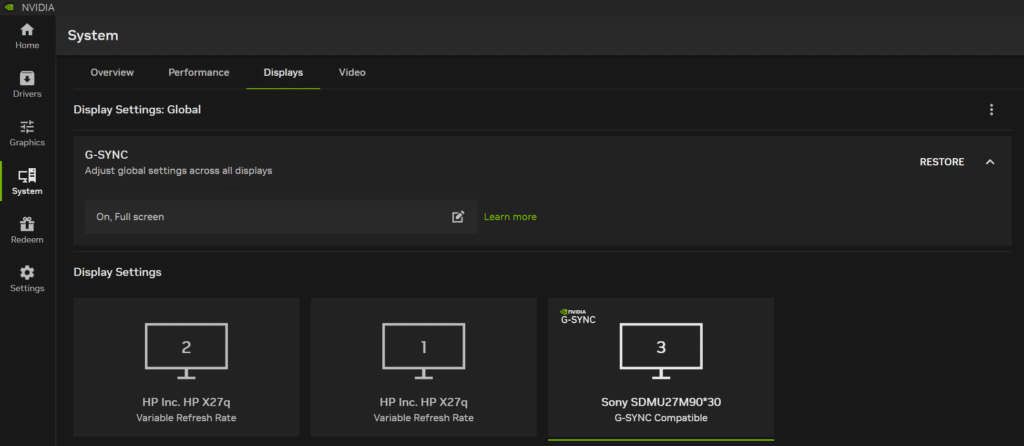Click the G-SYNC section title
Image resolution: width=1024 pixels, height=446 pixels.
106,155
